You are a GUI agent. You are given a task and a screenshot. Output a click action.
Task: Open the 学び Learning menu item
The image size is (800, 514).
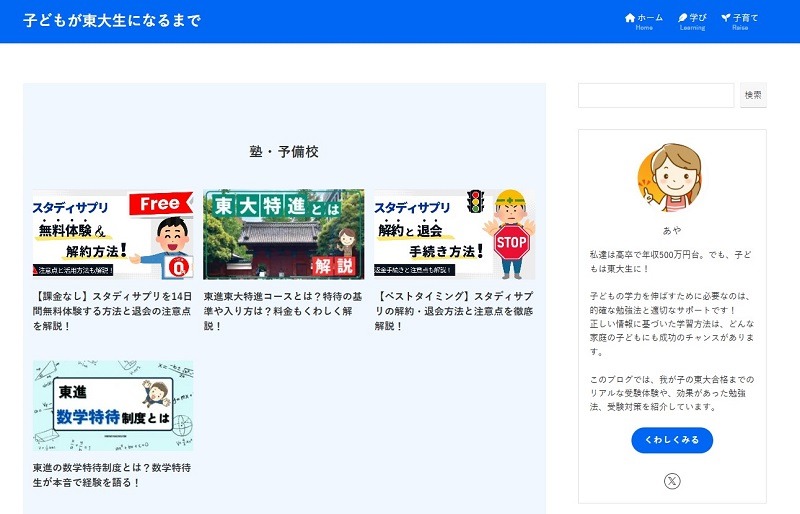click(x=692, y=21)
